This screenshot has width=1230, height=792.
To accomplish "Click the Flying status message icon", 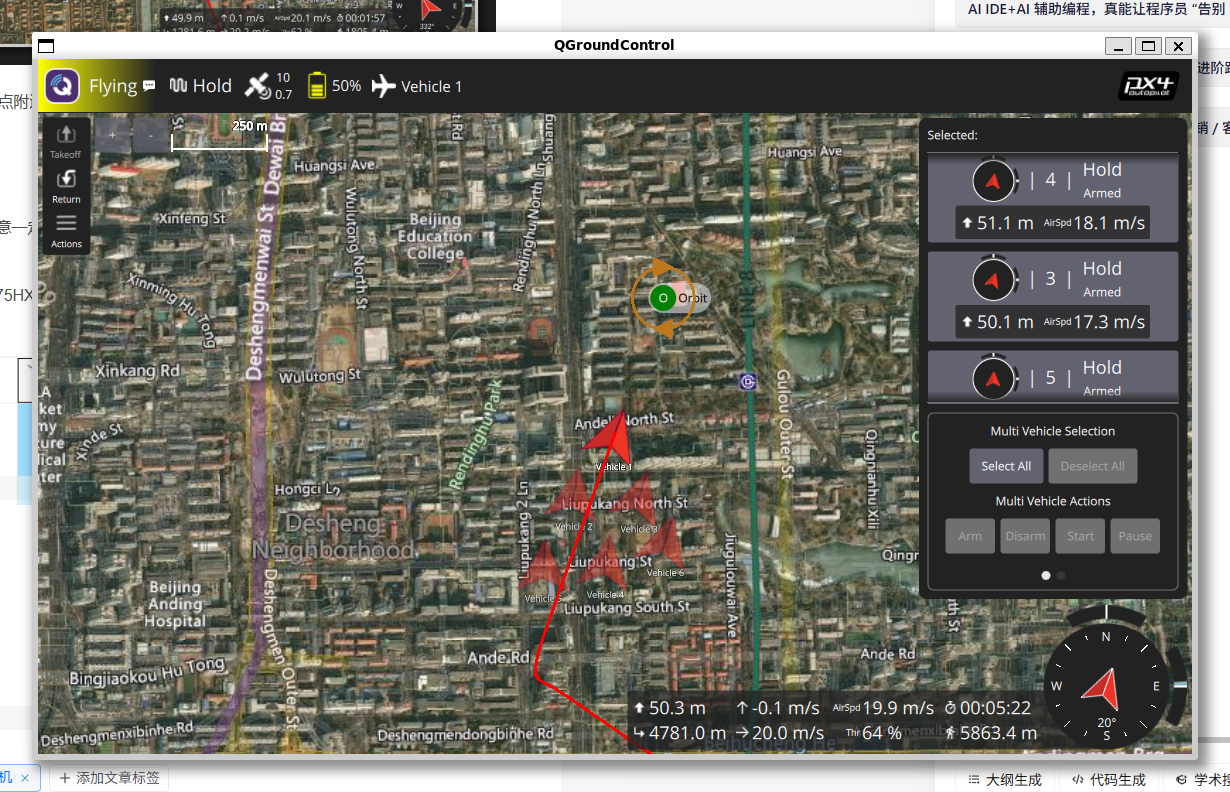I will [149, 86].
